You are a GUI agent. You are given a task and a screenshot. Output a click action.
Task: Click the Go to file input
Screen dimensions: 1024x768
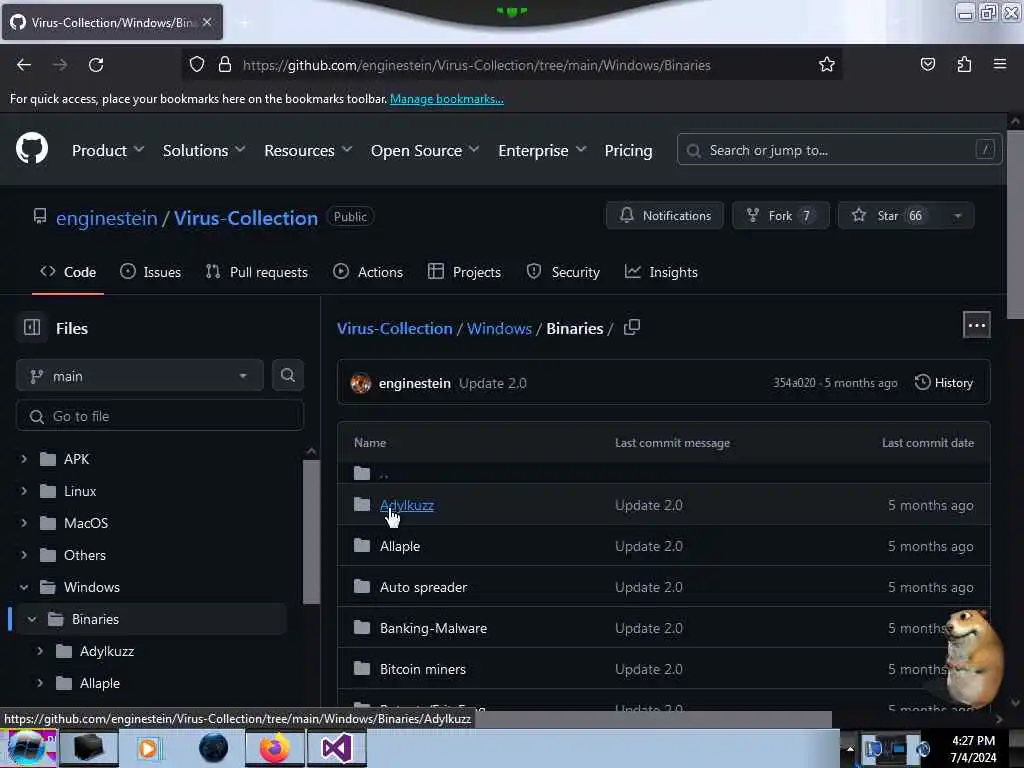[159, 415]
